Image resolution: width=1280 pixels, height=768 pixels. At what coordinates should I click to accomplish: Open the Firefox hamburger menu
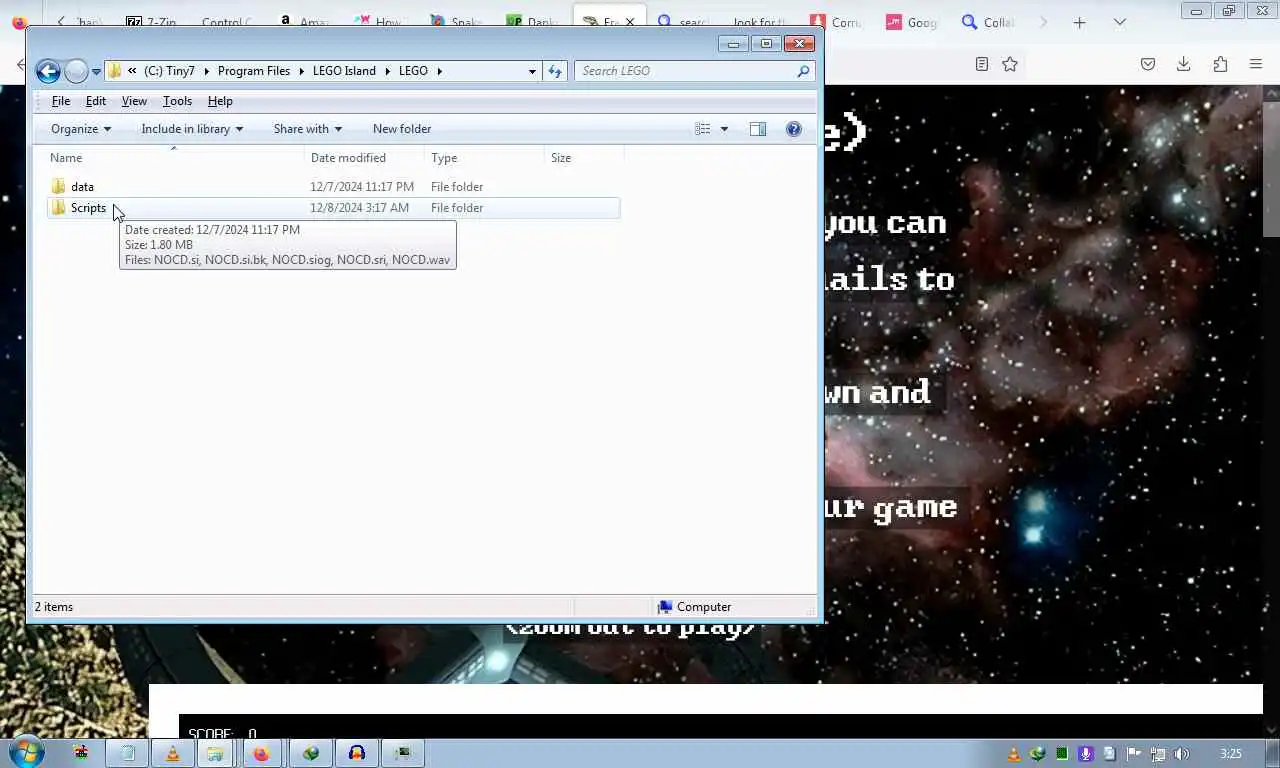[1256, 64]
